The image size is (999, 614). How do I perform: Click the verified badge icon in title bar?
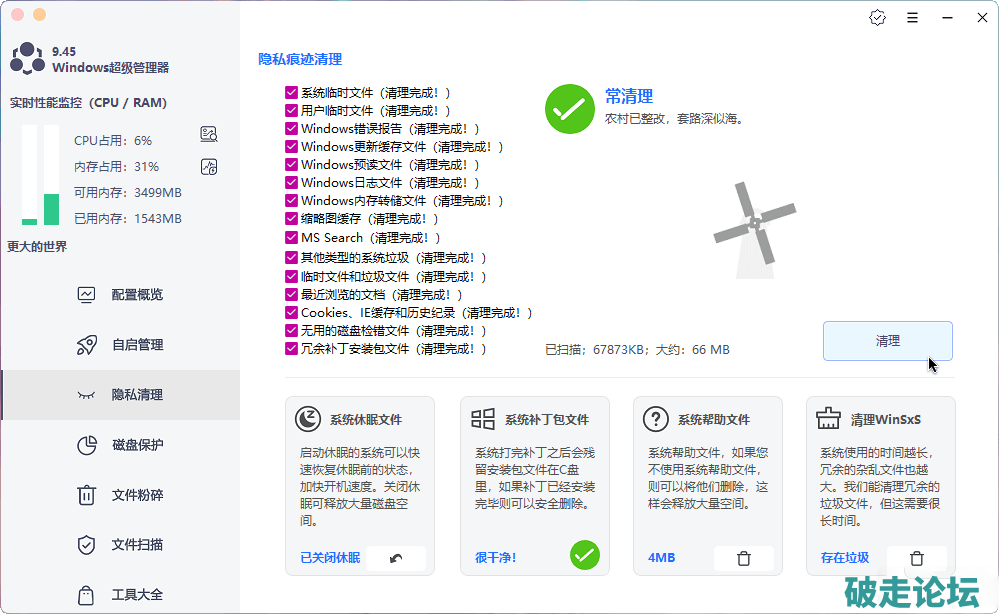click(878, 18)
